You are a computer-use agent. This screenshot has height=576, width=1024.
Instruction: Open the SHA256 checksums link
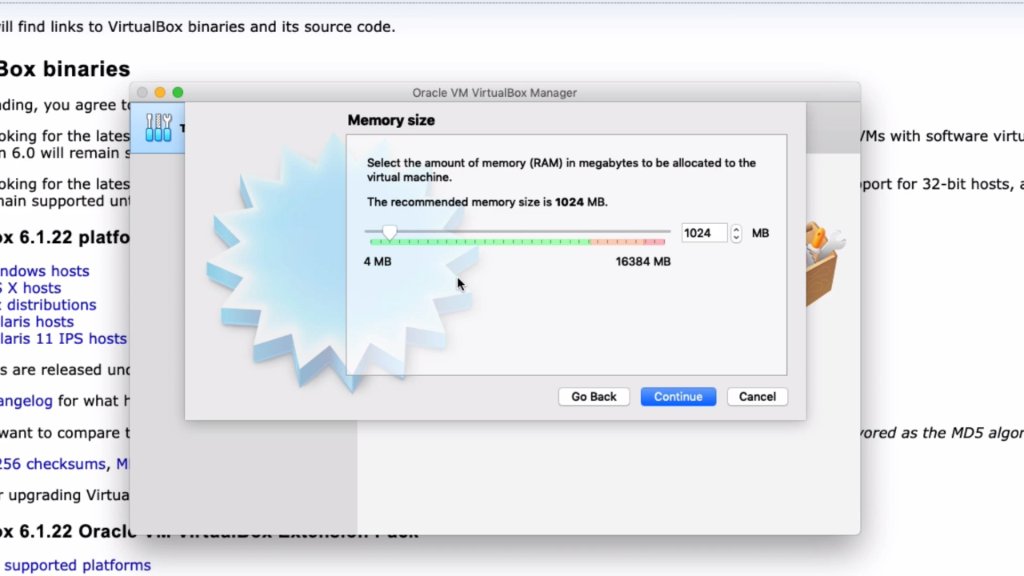point(52,464)
